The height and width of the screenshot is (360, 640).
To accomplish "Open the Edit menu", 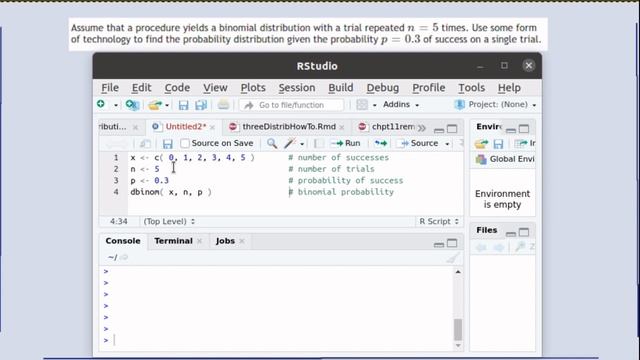I will (x=141, y=88).
